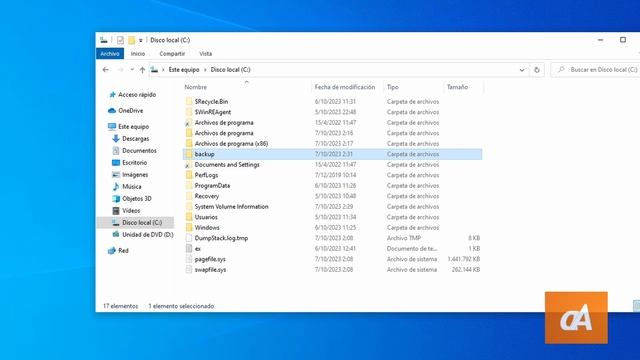Select the Windows folder icon
This screenshot has width=640, height=360.
189,228
